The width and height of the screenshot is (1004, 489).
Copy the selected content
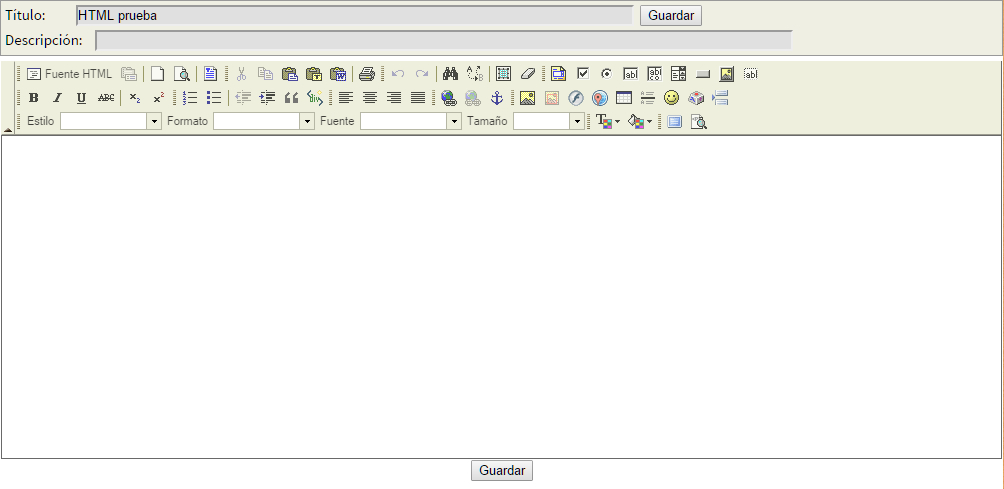click(x=266, y=74)
